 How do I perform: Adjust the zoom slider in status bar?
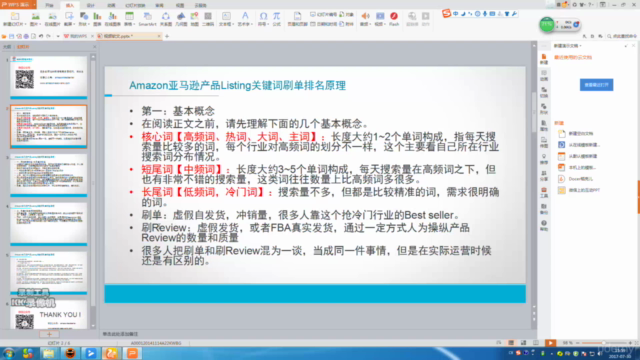tap(603, 343)
